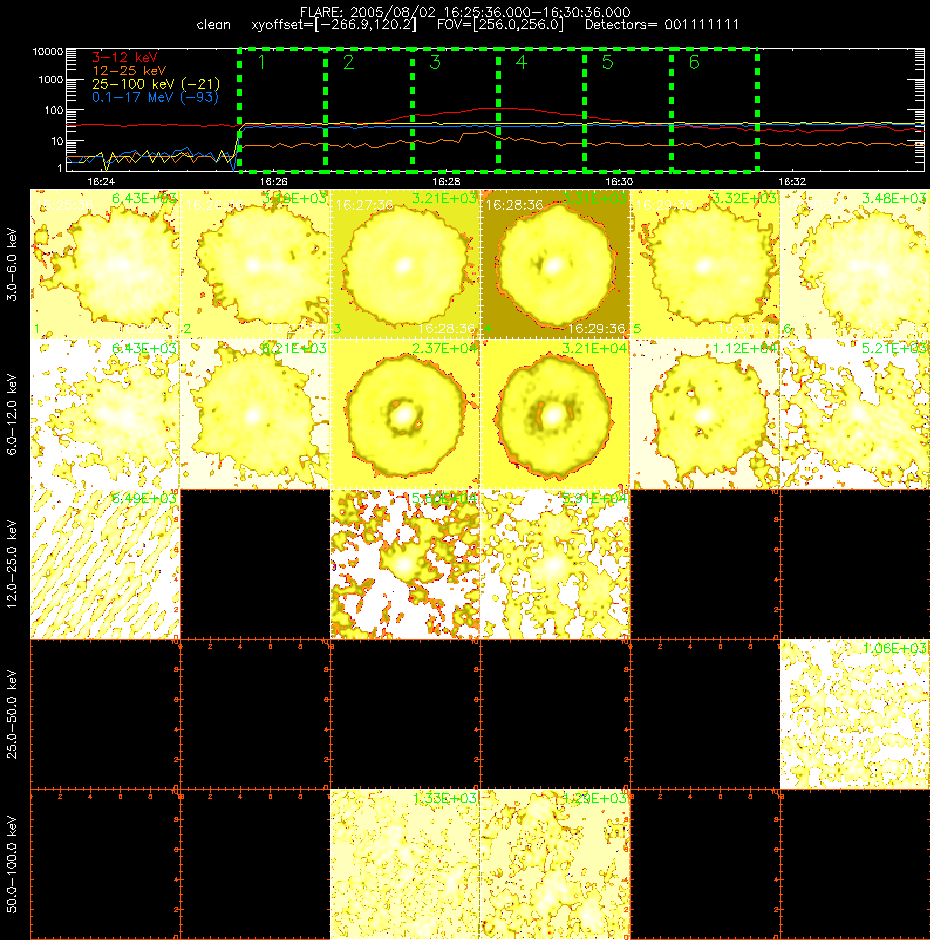Click the FLARE date and time title
The image size is (930, 940).
click(x=465, y=12)
